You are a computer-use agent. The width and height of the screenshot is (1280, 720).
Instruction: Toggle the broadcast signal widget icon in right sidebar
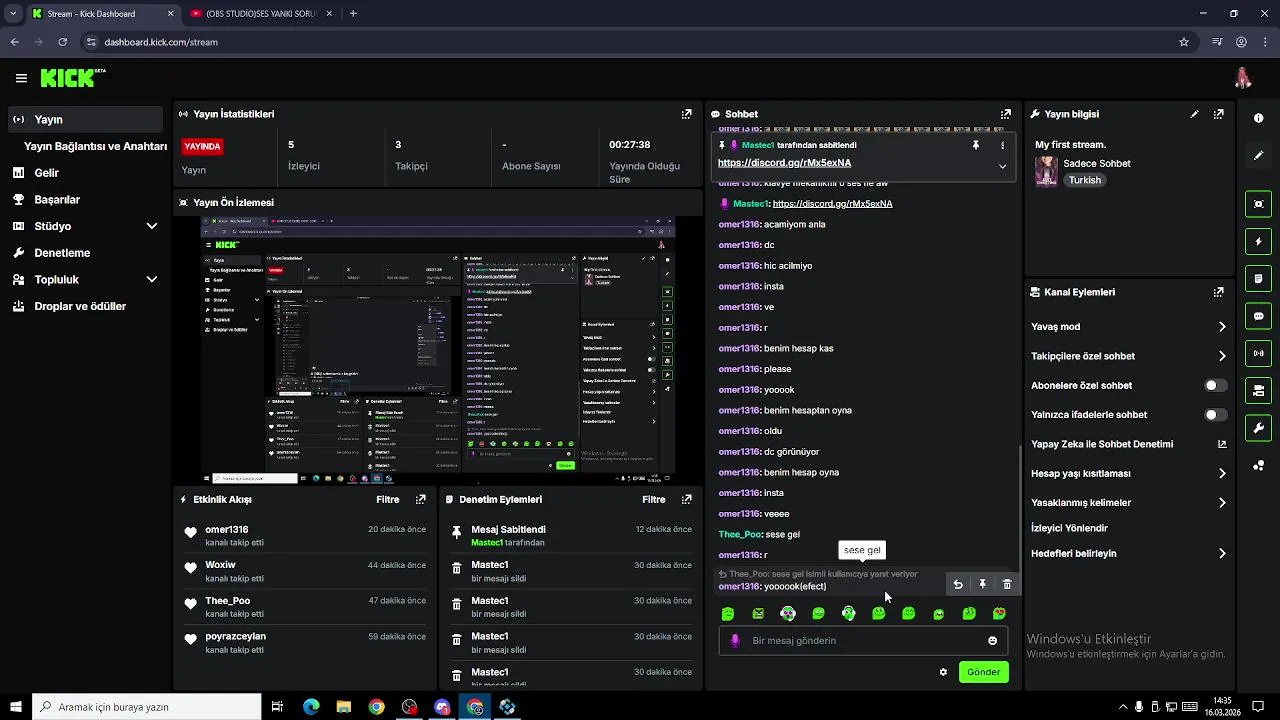point(1258,353)
